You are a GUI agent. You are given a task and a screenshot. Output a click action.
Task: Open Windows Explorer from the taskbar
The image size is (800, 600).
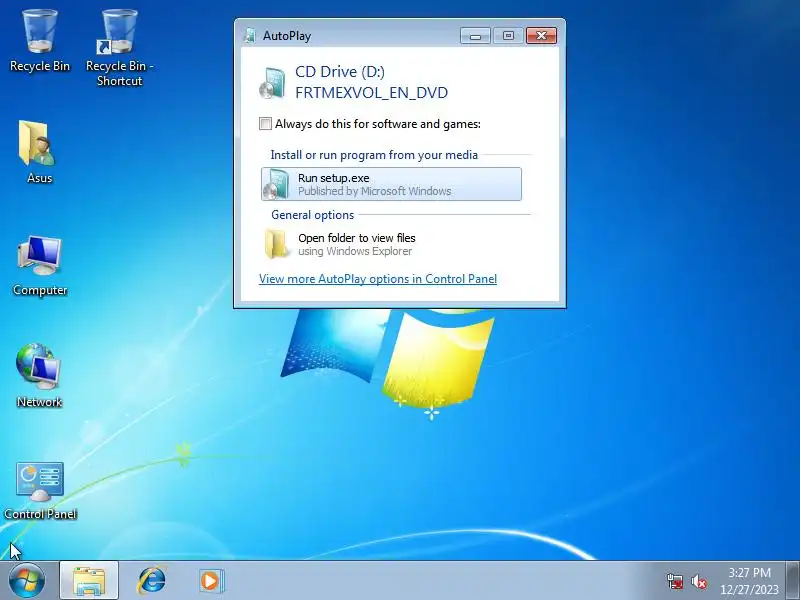point(89,581)
